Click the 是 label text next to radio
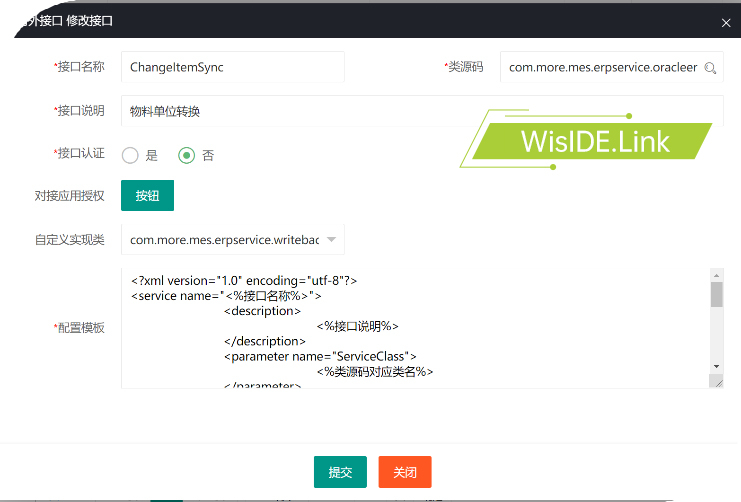 tap(152, 156)
